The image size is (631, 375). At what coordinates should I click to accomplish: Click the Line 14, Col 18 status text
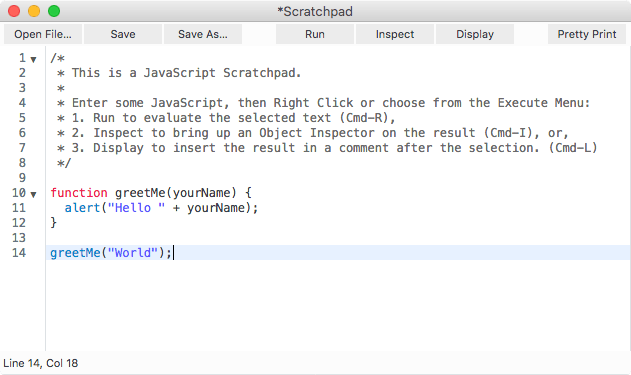tap(41, 363)
